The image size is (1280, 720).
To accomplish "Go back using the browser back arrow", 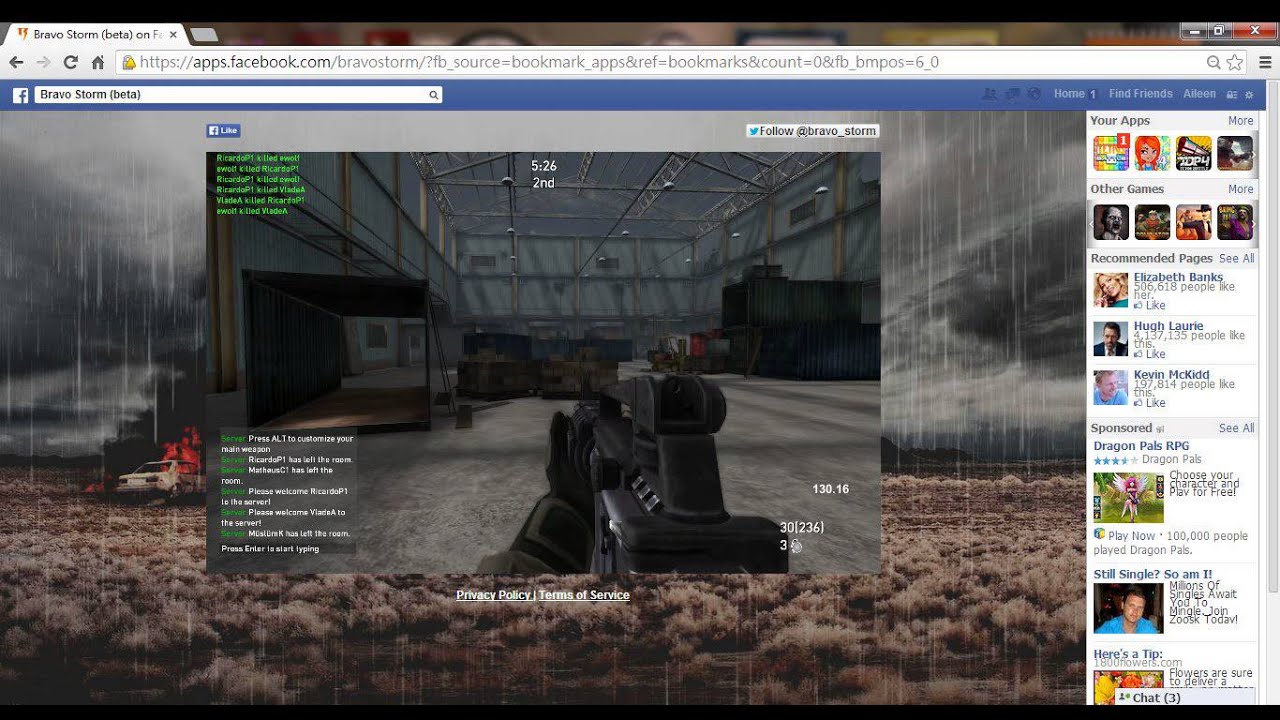I will pos(16,62).
